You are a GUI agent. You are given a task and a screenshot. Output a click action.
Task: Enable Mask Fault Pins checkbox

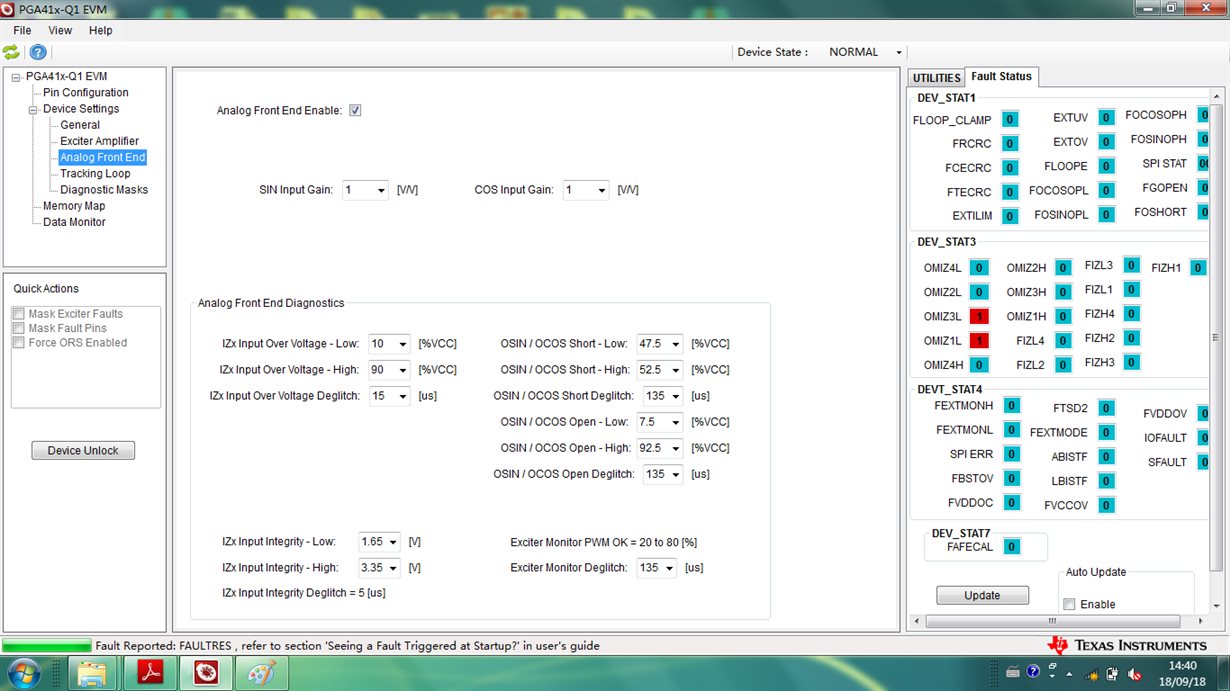[x=18, y=328]
